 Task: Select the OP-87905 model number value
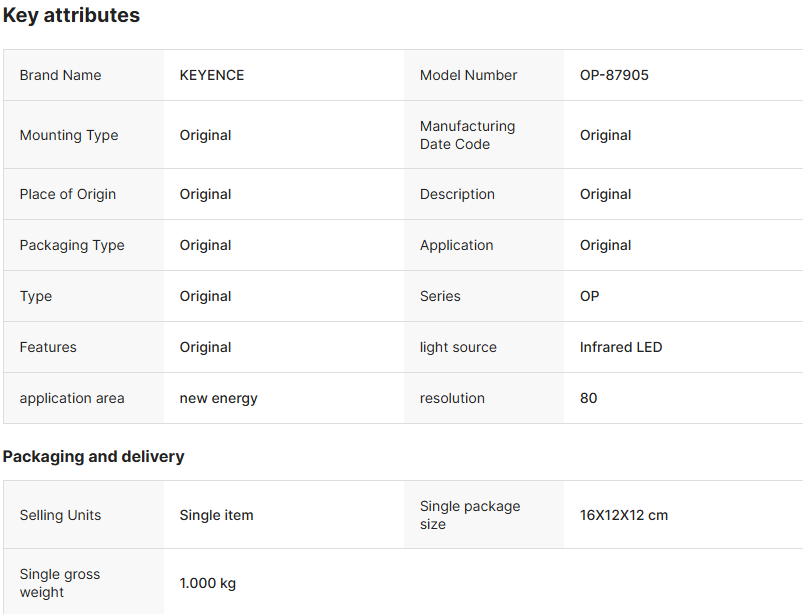coord(614,75)
